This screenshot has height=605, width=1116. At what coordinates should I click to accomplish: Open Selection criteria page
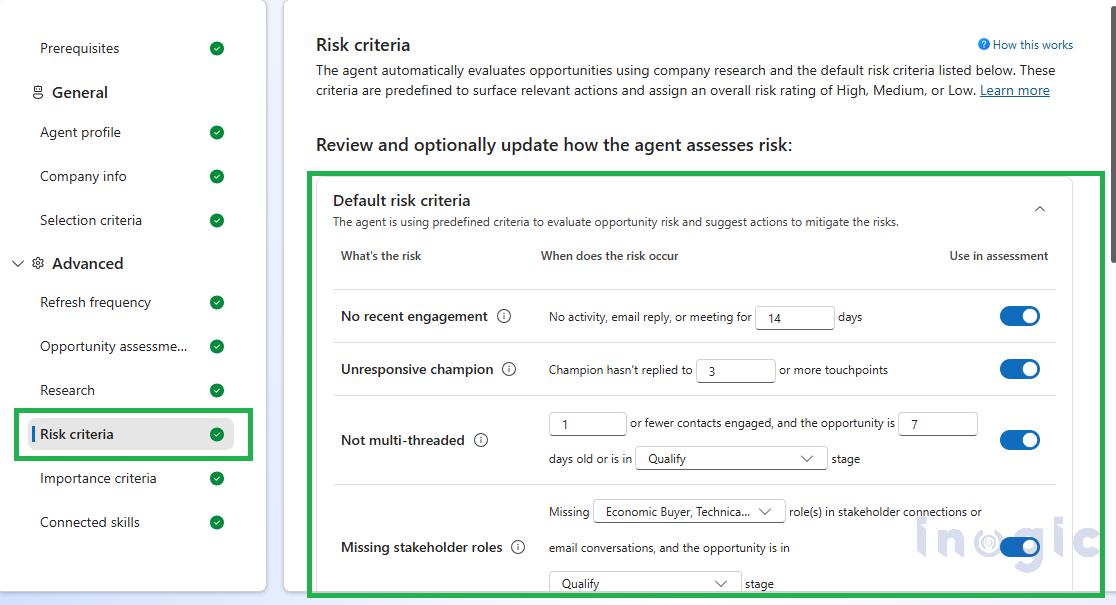91,221
